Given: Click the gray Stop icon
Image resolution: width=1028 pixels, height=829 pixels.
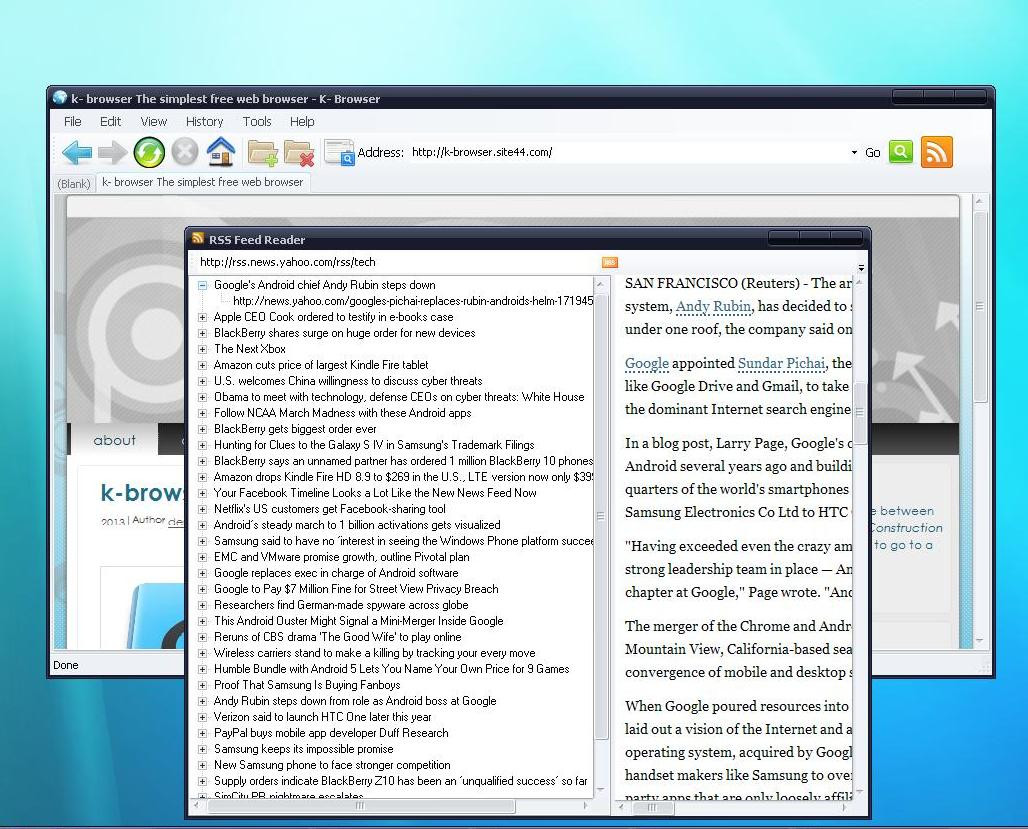Looking at the screenshot, I should point(185,152).
